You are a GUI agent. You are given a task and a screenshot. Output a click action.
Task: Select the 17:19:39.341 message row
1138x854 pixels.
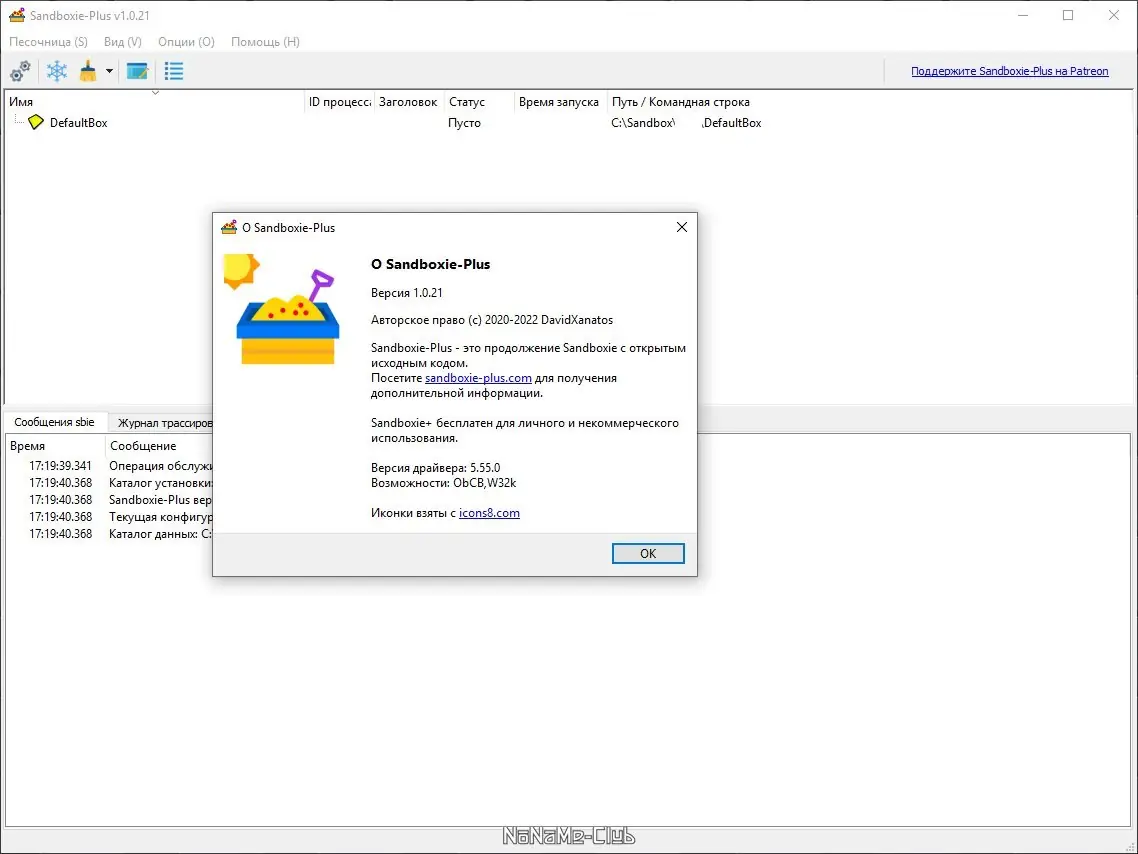[110, 466]
